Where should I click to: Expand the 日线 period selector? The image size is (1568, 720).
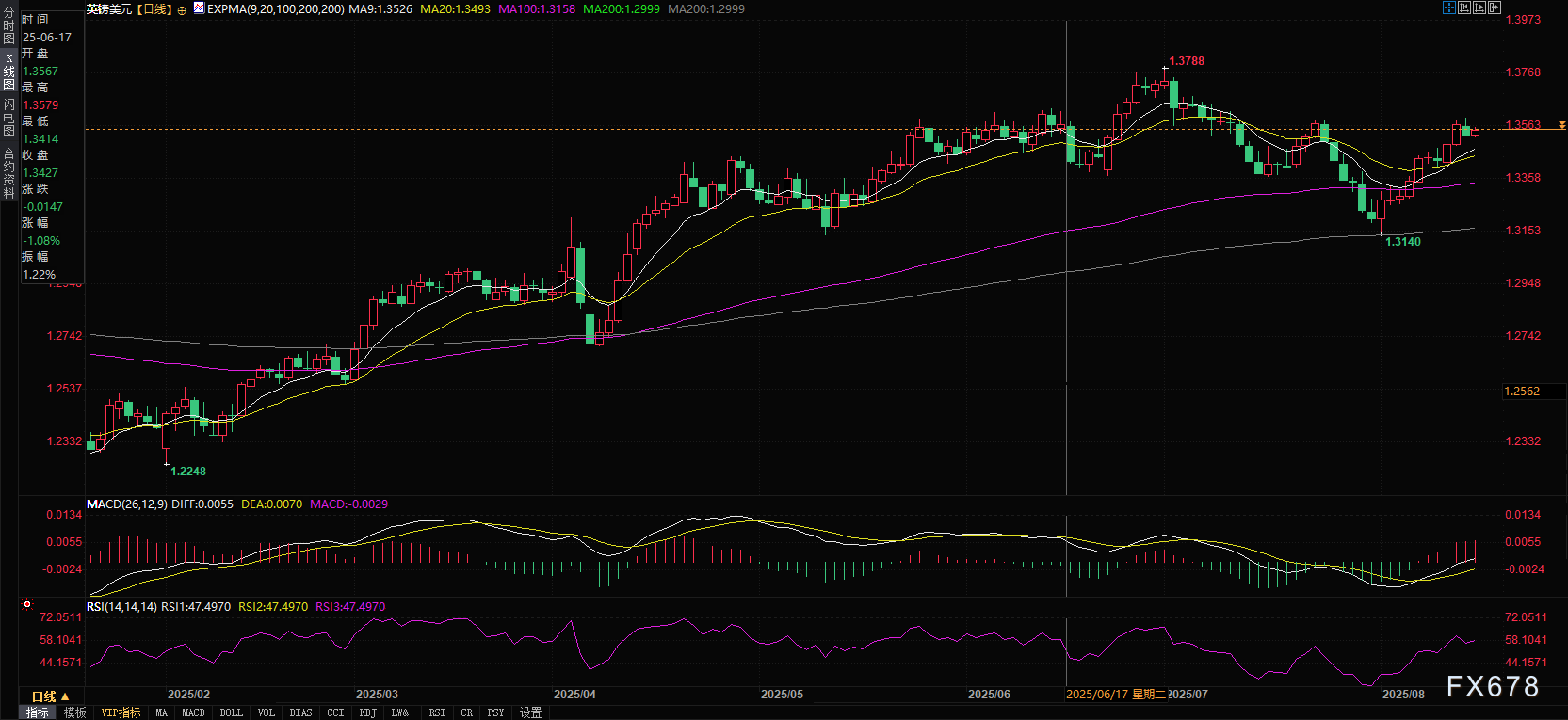[51, 696]
